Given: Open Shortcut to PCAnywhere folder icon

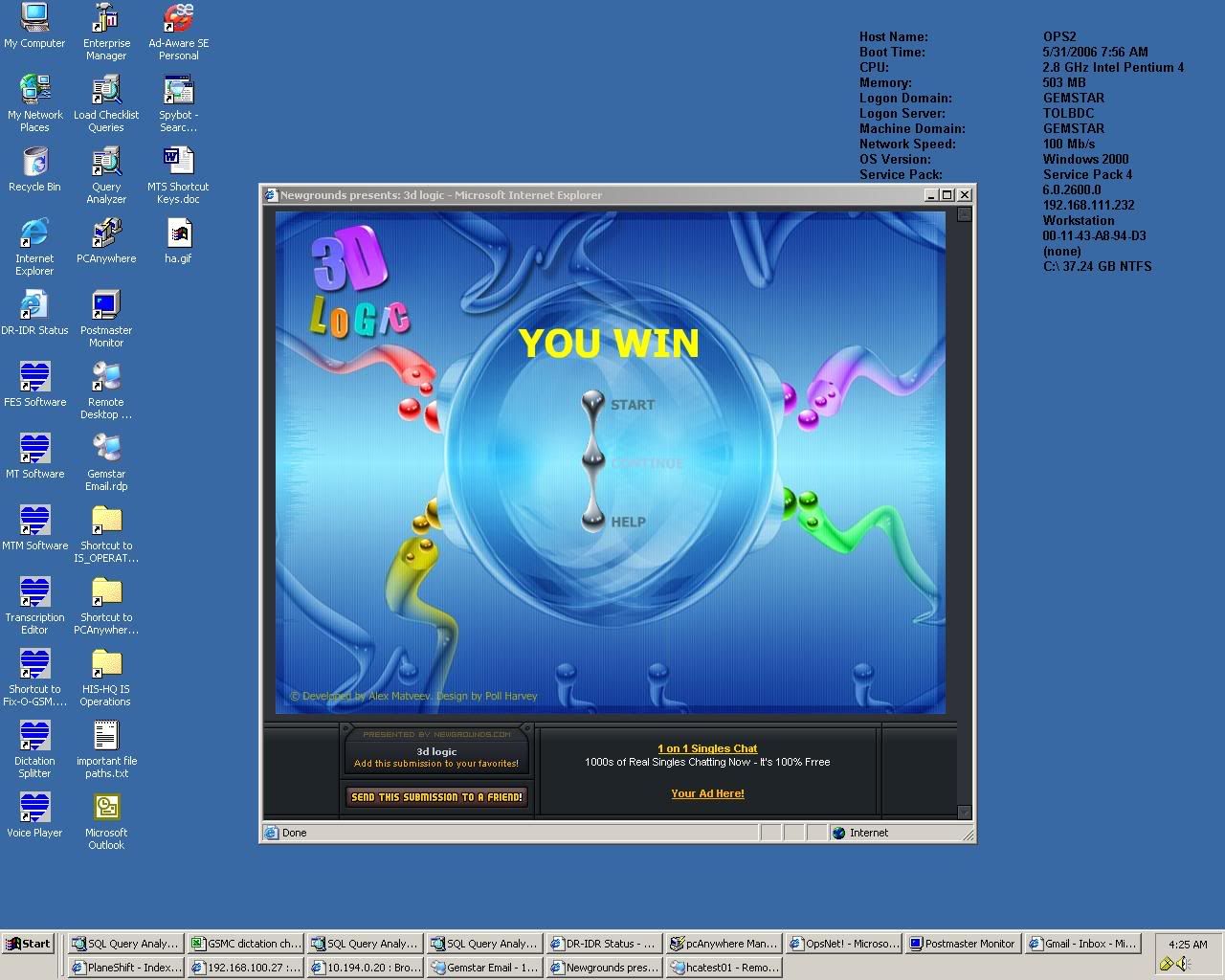Looking at the screenshot, I should point(106,606).
